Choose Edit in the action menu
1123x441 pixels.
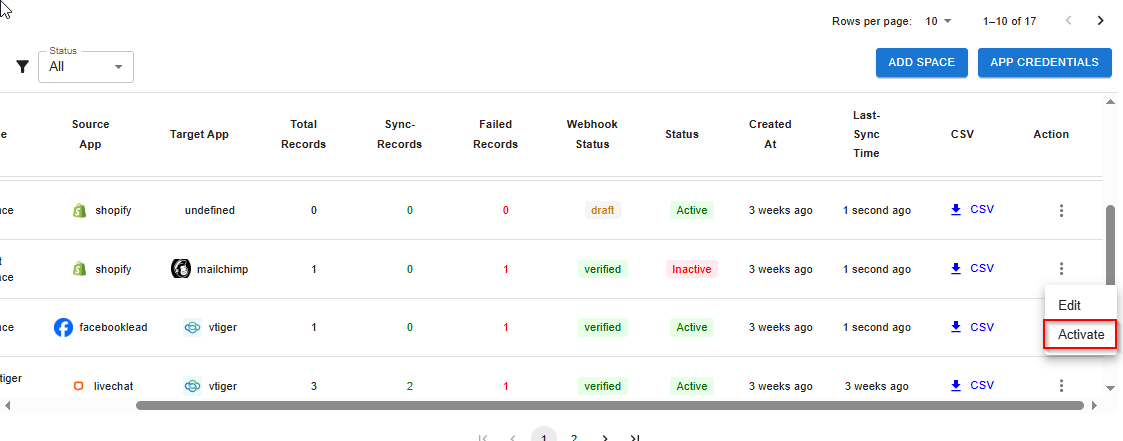1069,305
